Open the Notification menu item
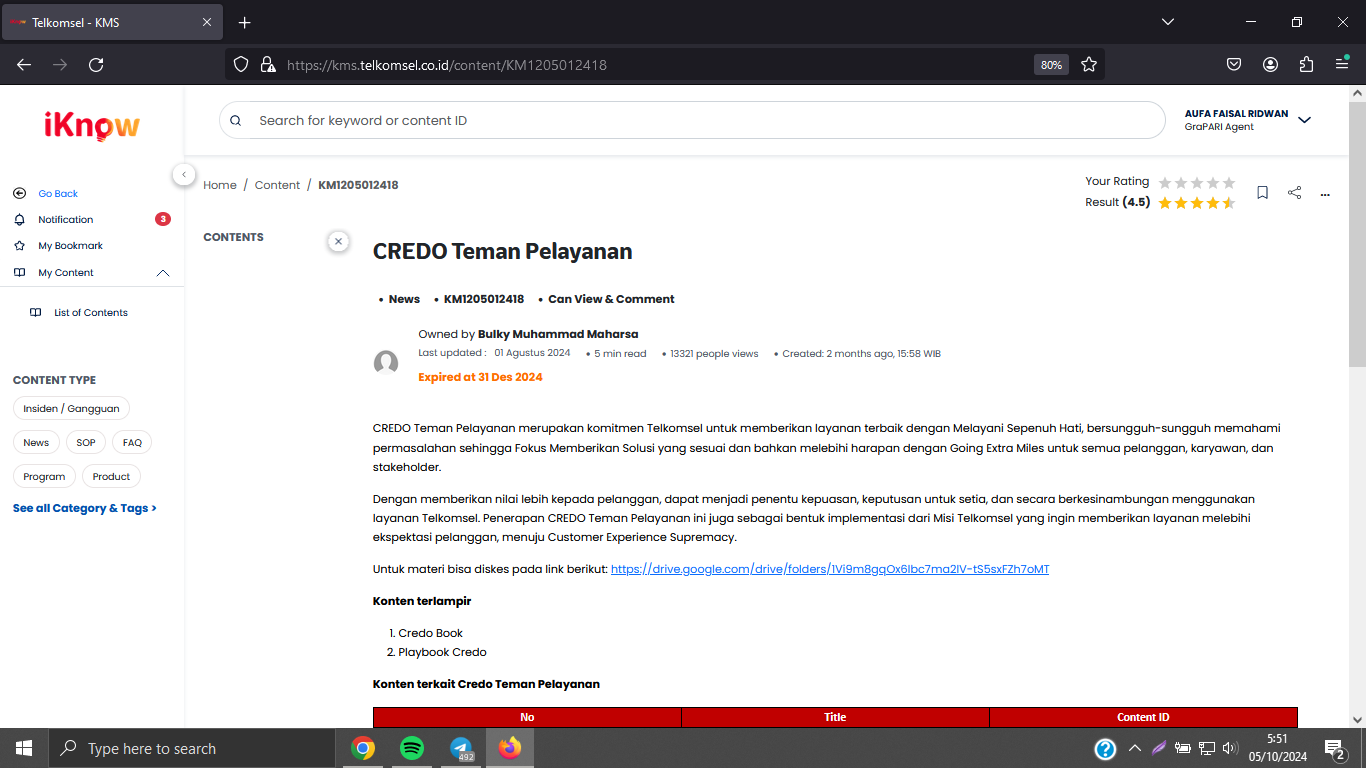This screenshot has height=768, width=1366. click(x=66, y=220)
